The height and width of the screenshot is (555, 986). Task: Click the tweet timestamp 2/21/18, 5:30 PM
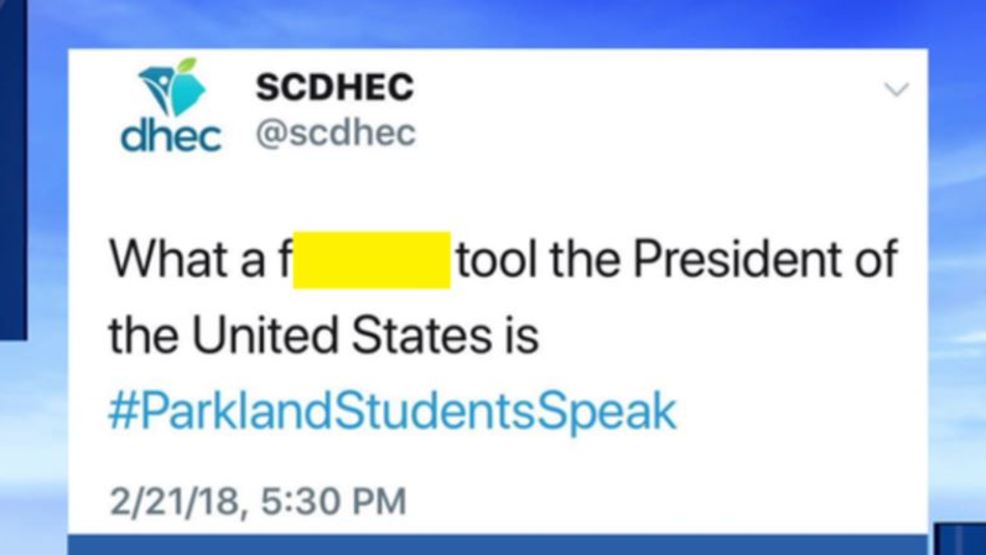pyautogui.click(x=258, y=500)
